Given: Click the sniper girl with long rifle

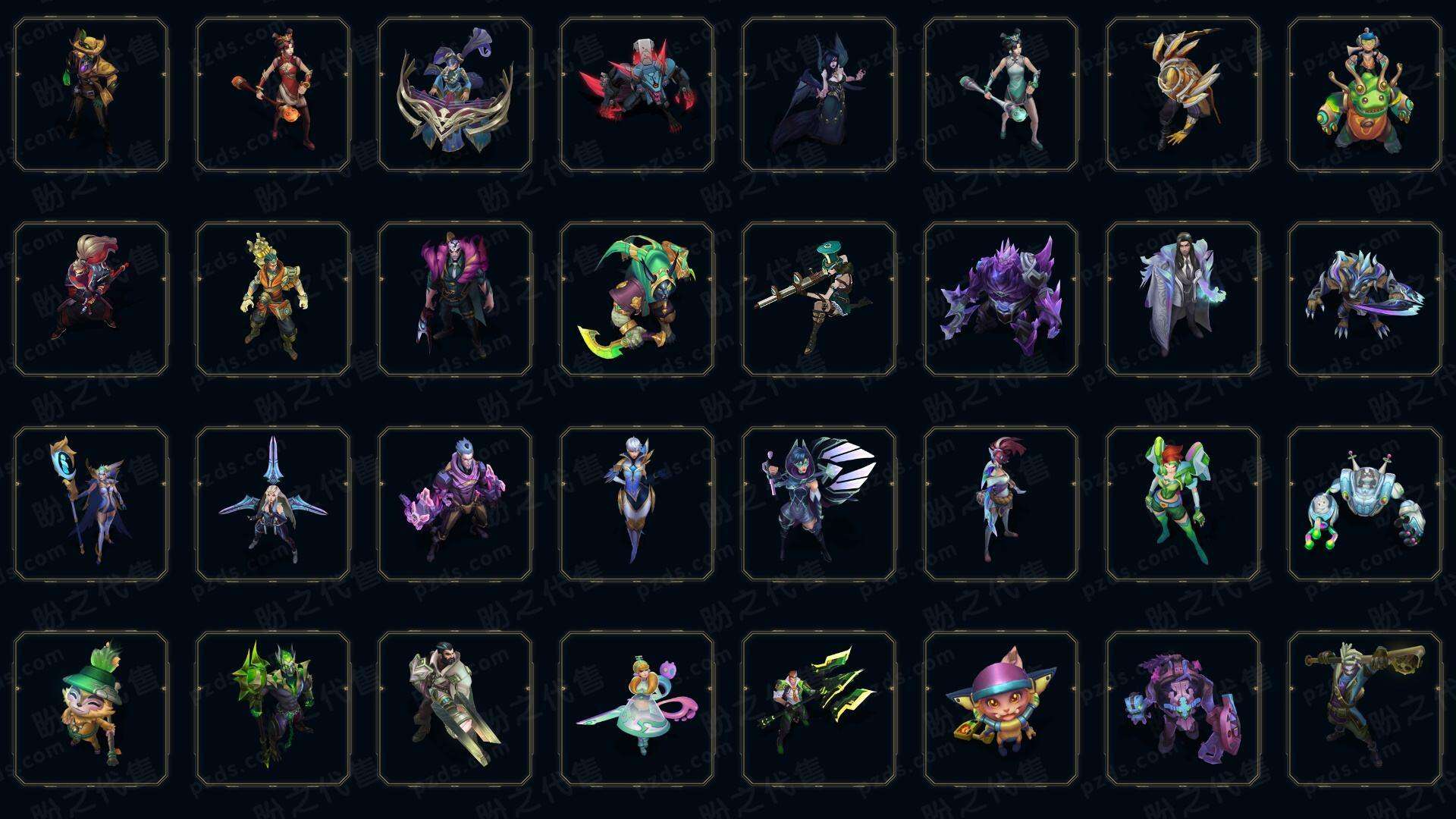Looking at the screenshot, I should point(819,299).
